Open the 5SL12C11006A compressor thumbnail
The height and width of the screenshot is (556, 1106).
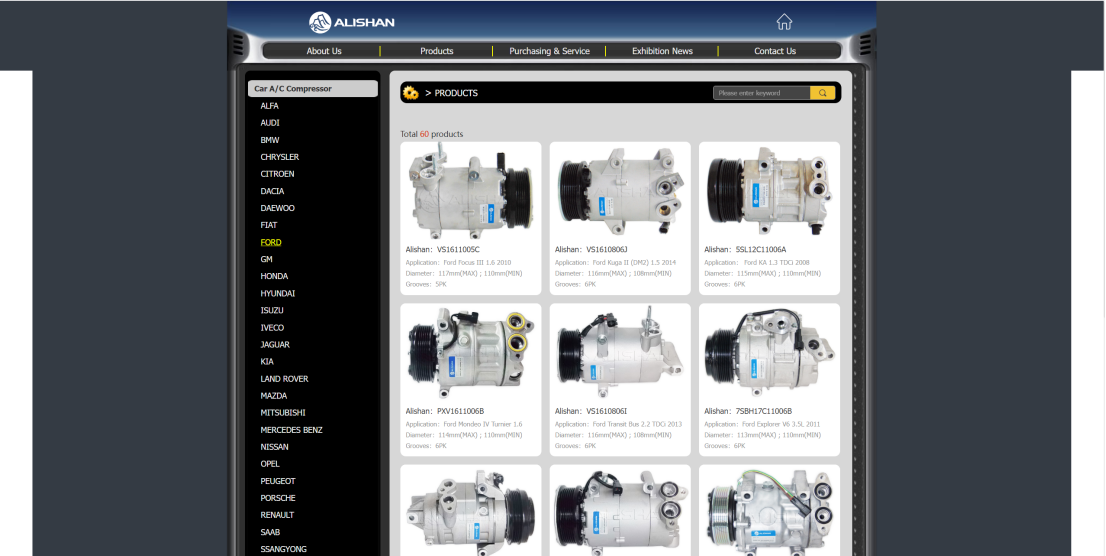[769, 190]
